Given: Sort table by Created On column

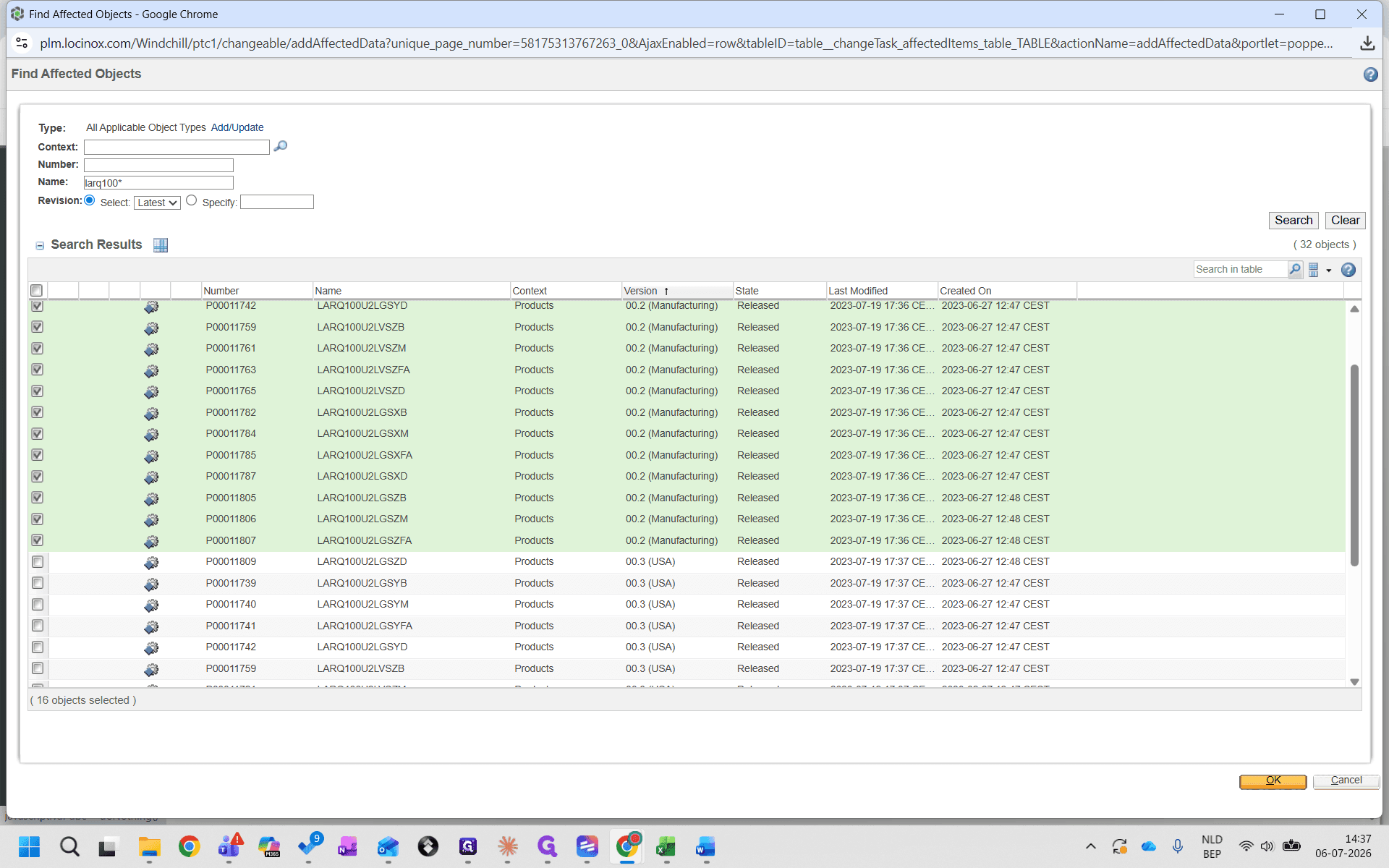Looking at the screenshot, I should click(x=1007, y=291).
